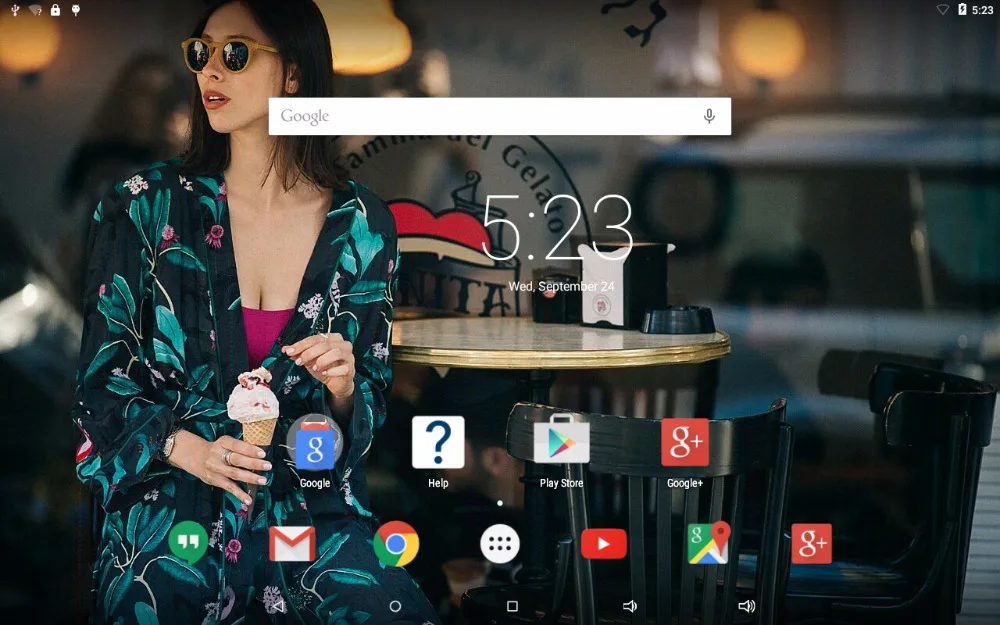Open the app drawer

click(500, 544)
